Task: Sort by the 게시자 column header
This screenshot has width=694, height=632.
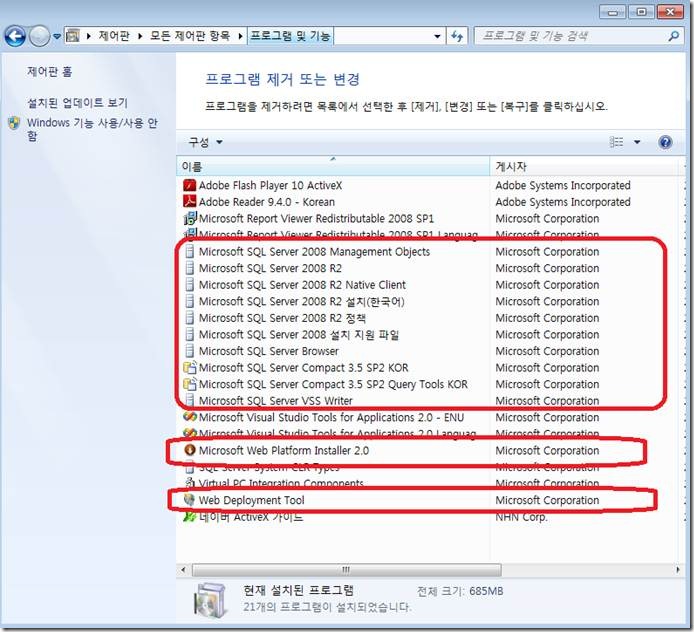Action: coord(584,166)
